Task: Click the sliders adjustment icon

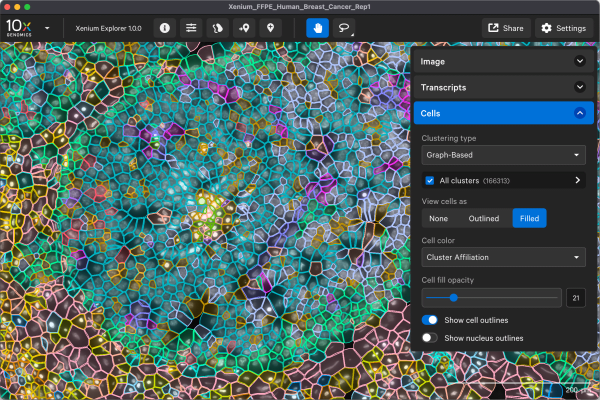Action: pos(190,28)
